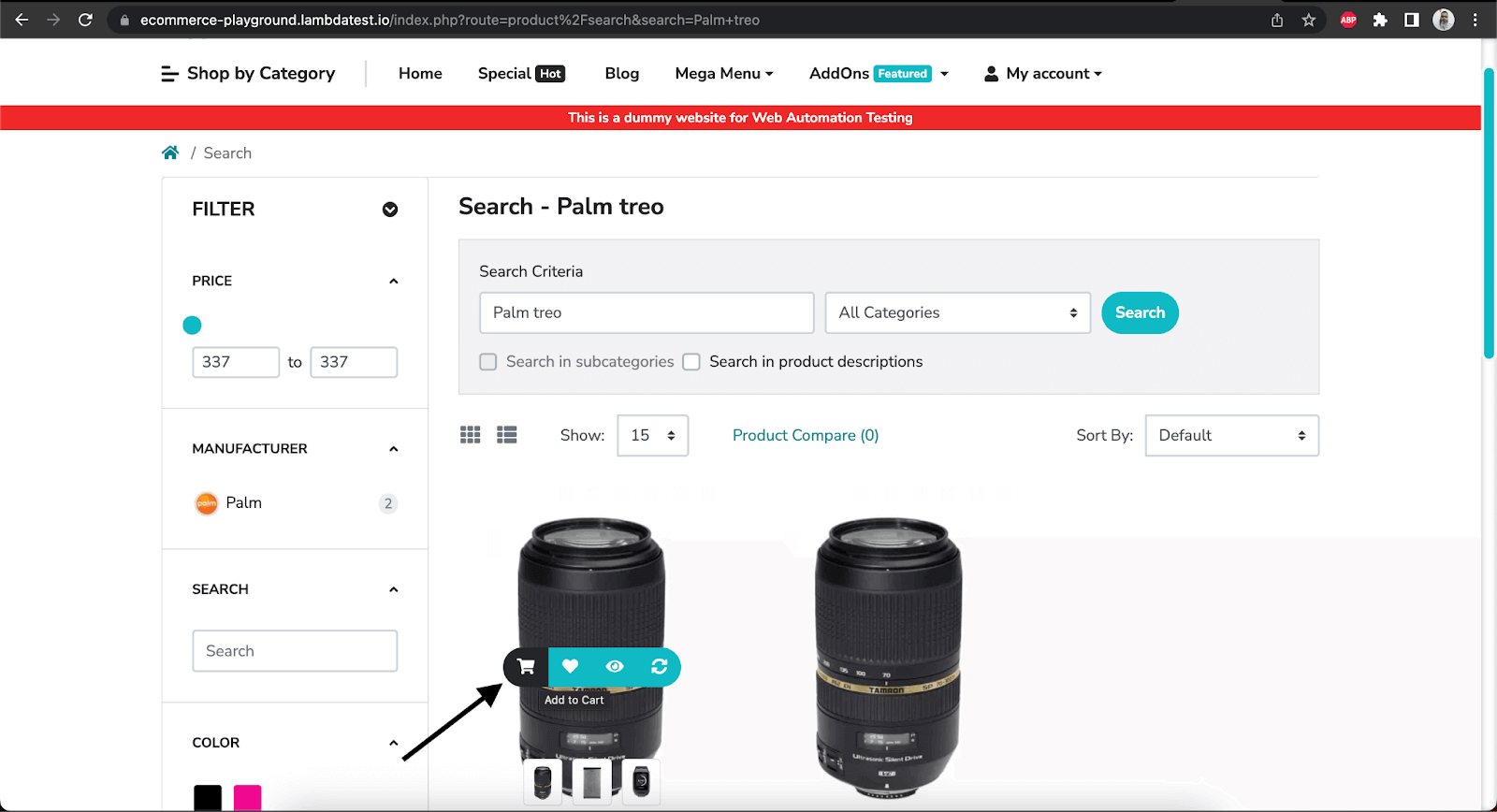
Task: Bookmark this page with the star
Action: pyautogui.click(x=1309, y=20)
